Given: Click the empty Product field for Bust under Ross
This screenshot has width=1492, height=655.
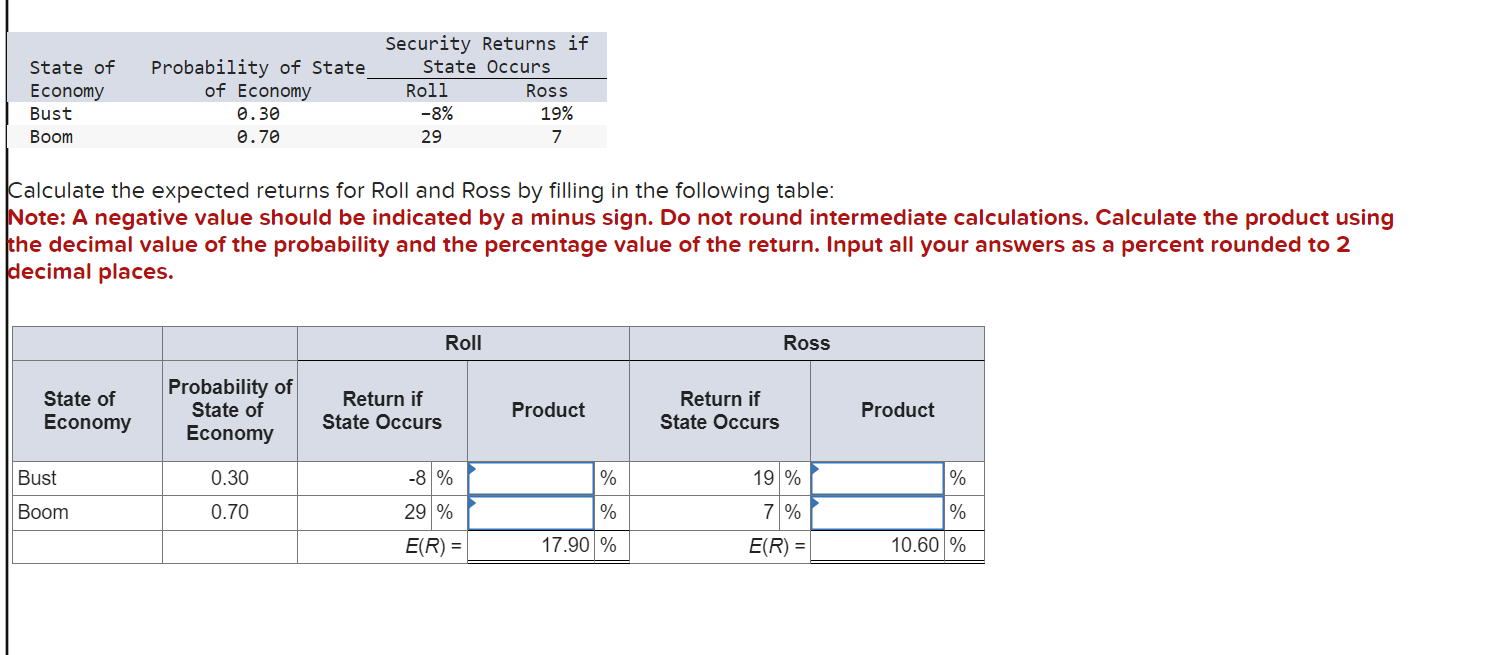Looking at the screenshot, I should point(877,478).
